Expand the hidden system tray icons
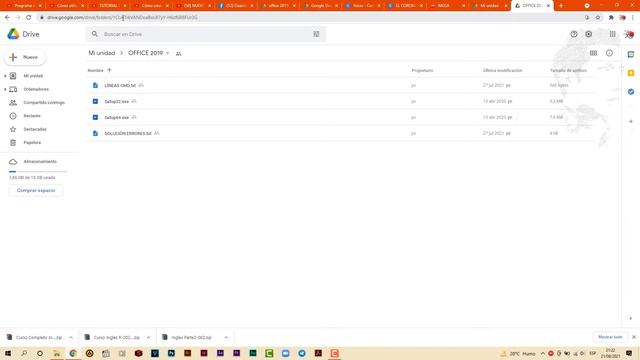The width and height of the screenshot is (640, 360). click(543, 353)
